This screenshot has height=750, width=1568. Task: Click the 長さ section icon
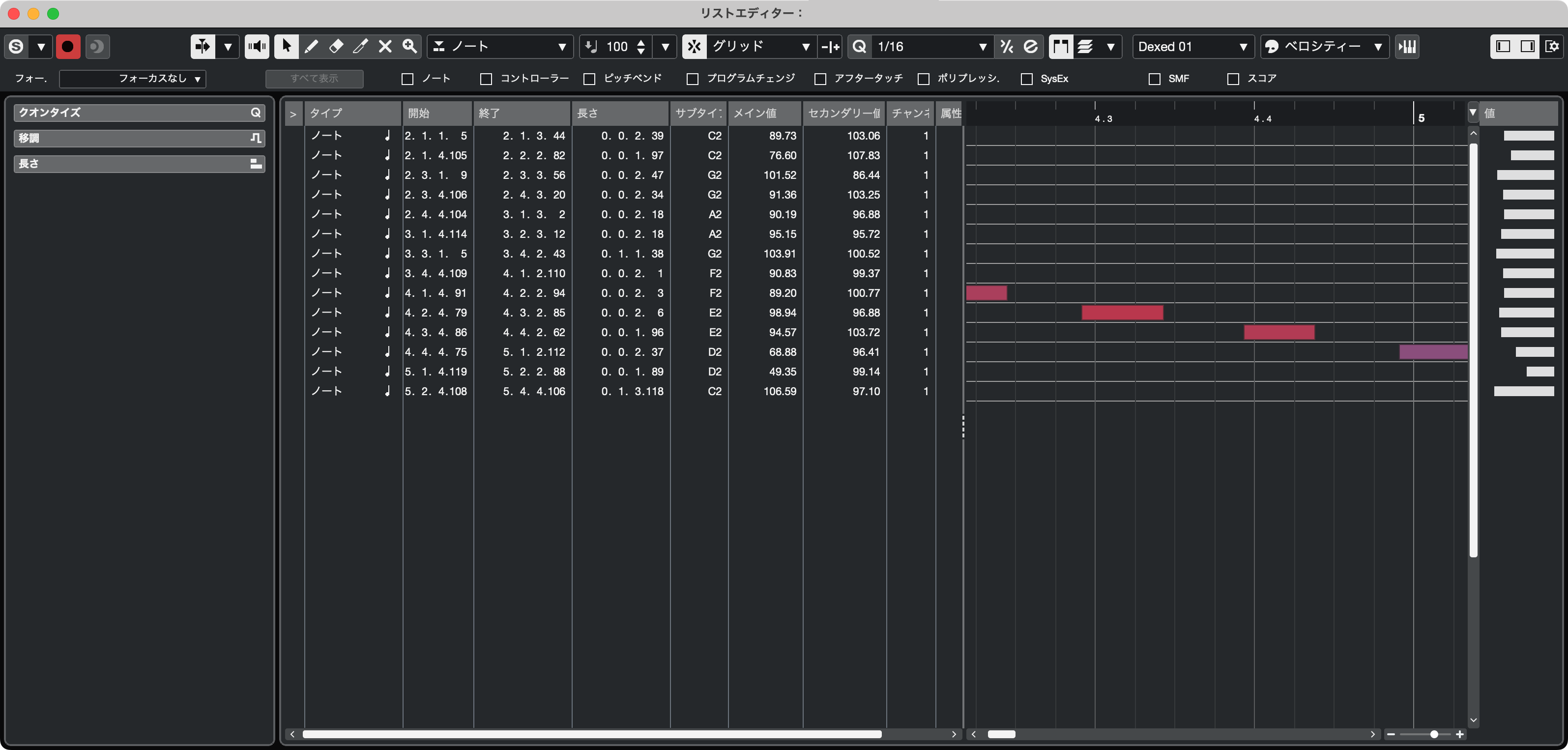pos(256,164)
